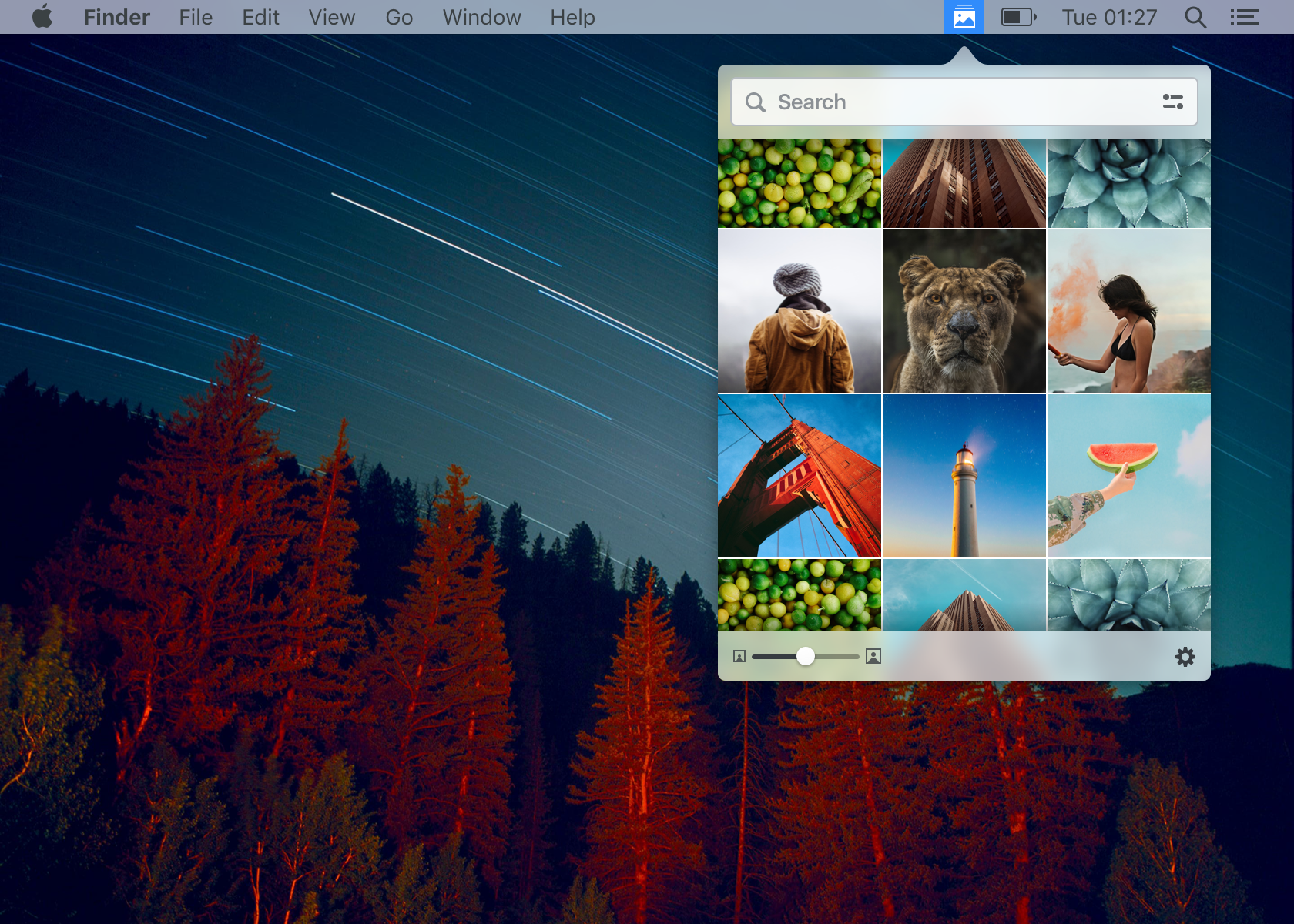Image resolution: width=1294 pixels, height=924 pixels.
Task: Adjust the thumbnail size slider handle
Action: pos(806,656)
